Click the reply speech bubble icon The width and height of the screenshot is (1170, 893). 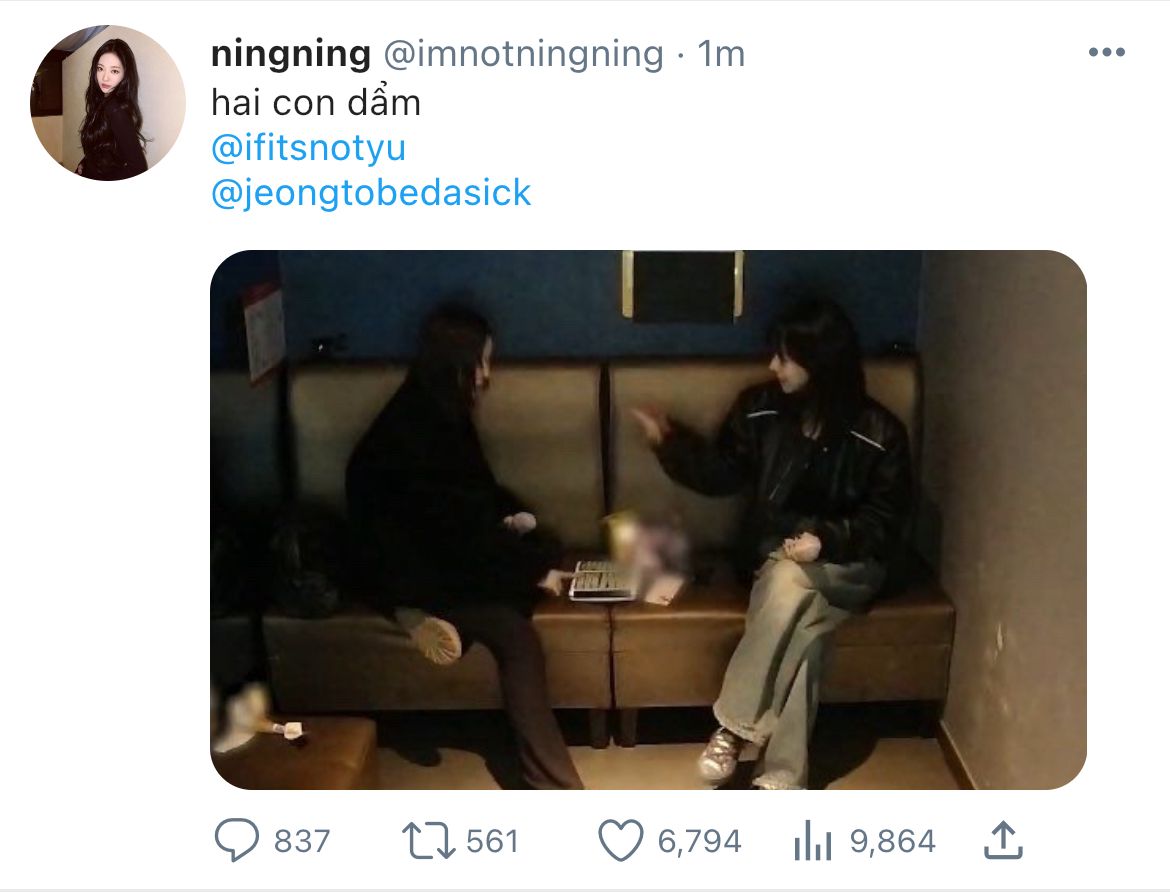pos(236,841)
